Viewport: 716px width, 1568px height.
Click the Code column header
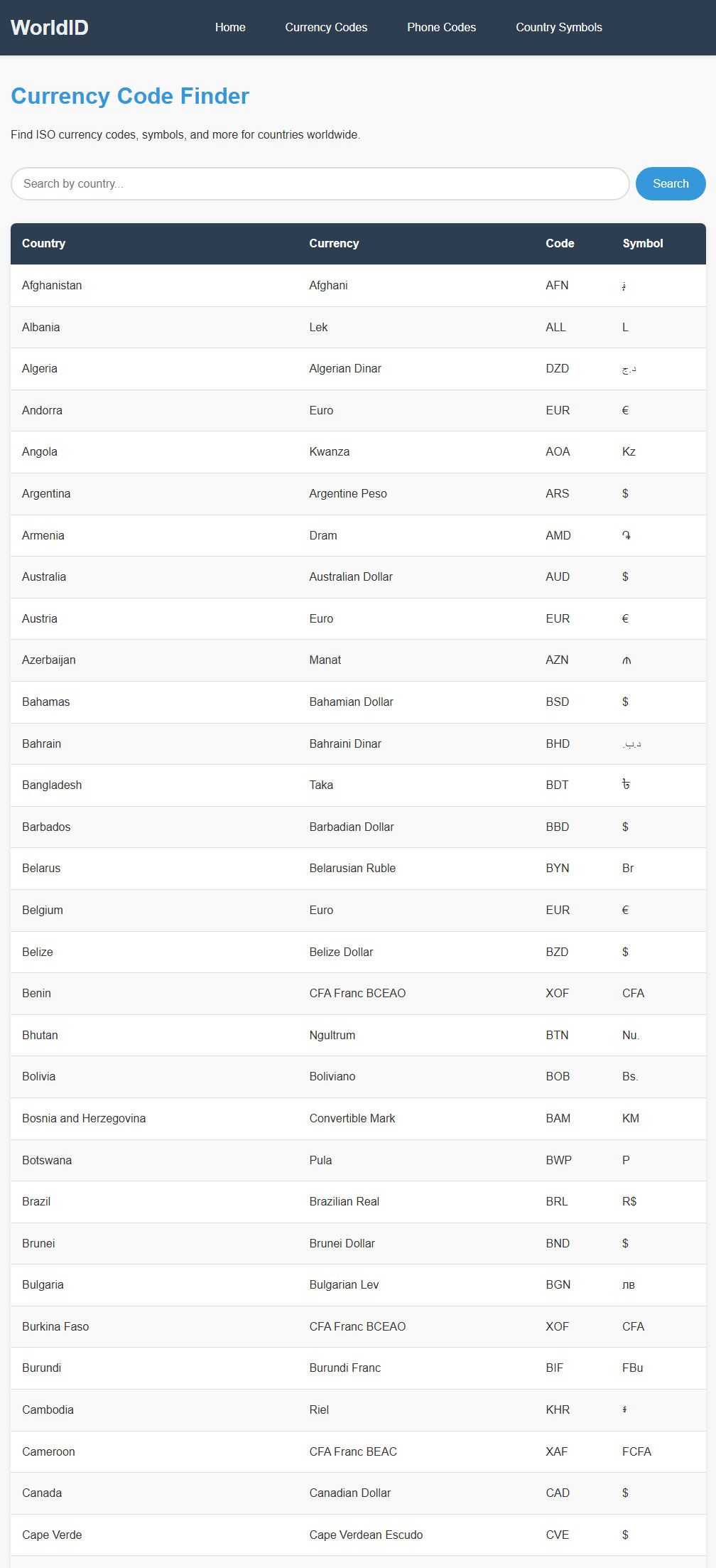(x=560, y=243)
